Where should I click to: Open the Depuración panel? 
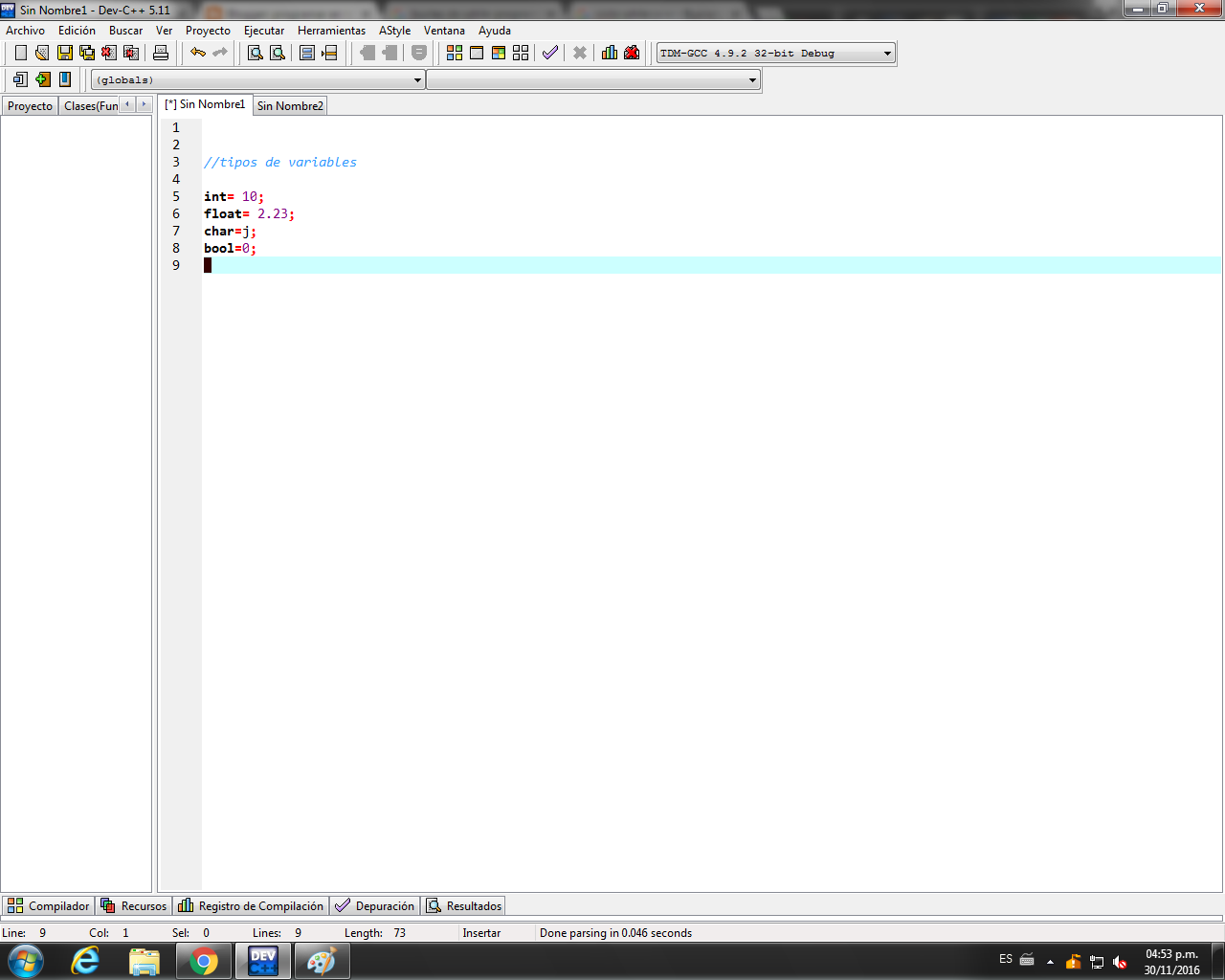[x=374, y=905]
